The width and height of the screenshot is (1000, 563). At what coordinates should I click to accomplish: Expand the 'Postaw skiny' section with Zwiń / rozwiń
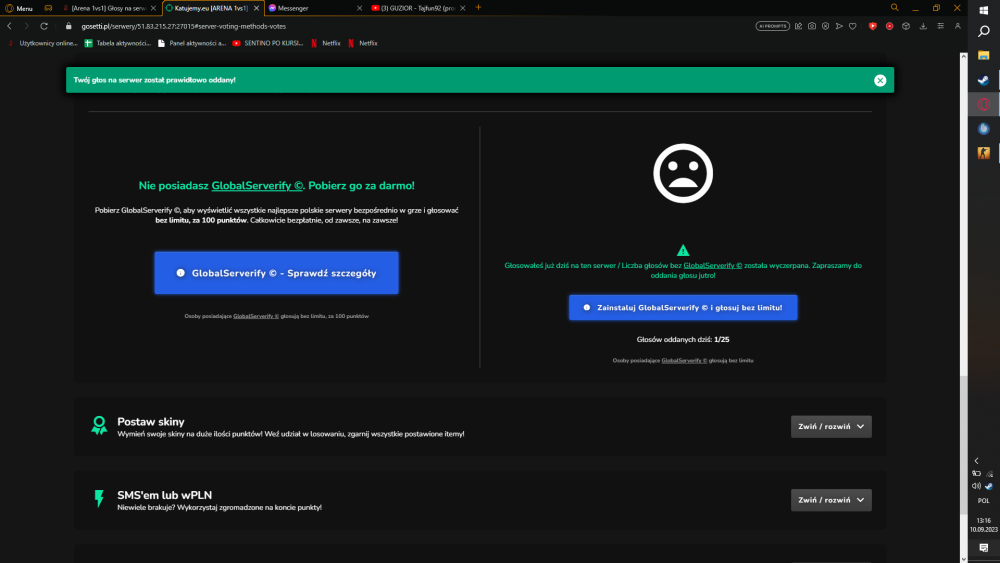pos(831,427)
